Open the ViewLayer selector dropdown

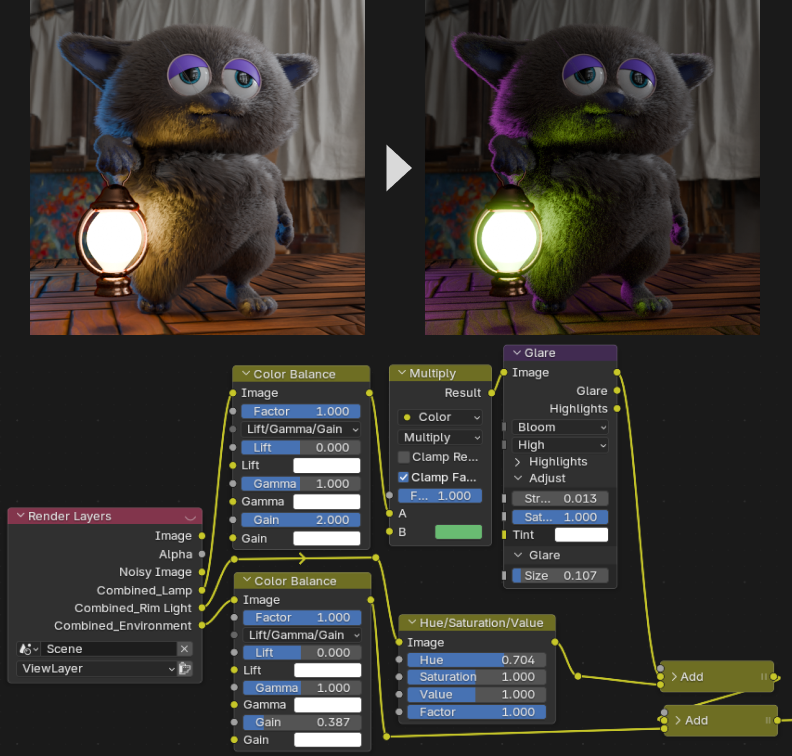click(97, 668)
